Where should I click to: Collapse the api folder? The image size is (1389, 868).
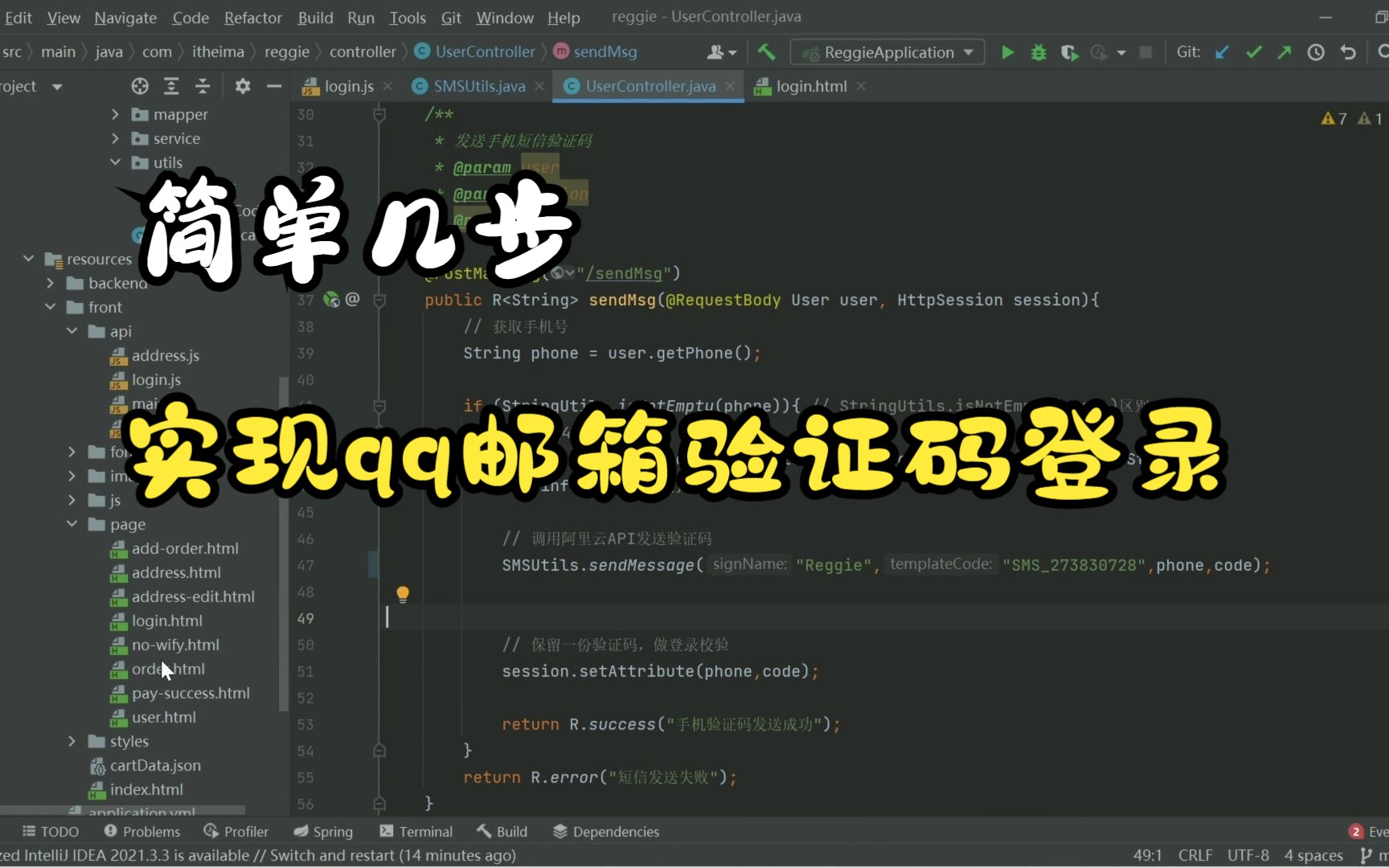(72, 331)
